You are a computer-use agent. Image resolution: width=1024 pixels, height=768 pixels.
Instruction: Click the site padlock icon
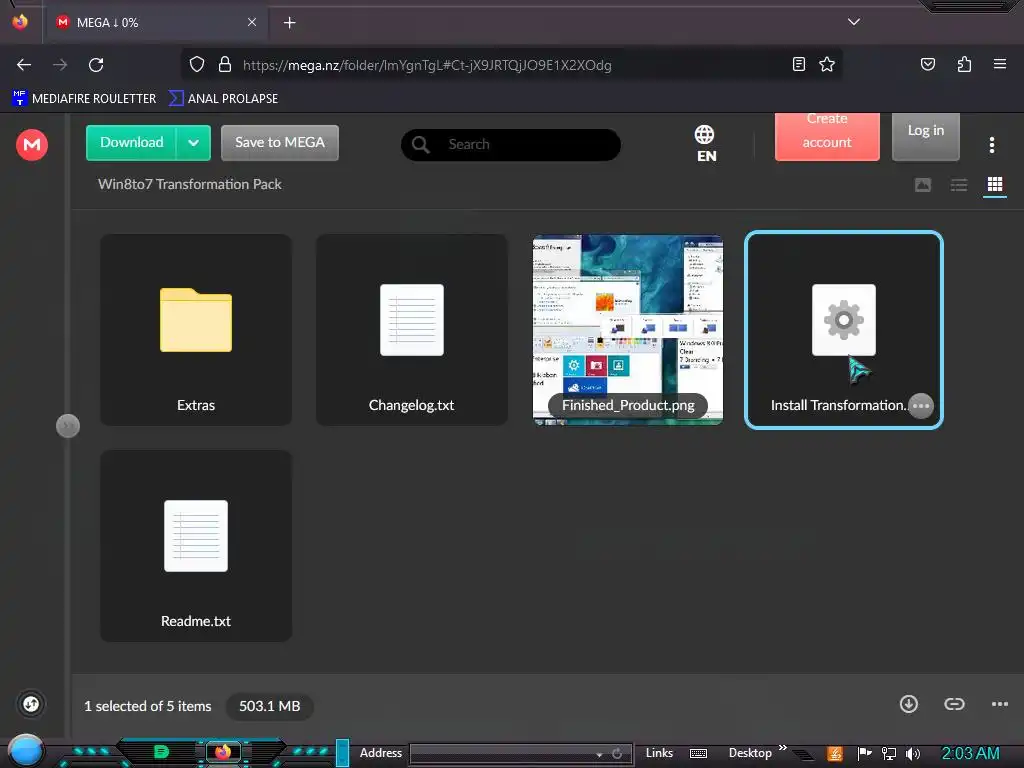tap(225, 64)
